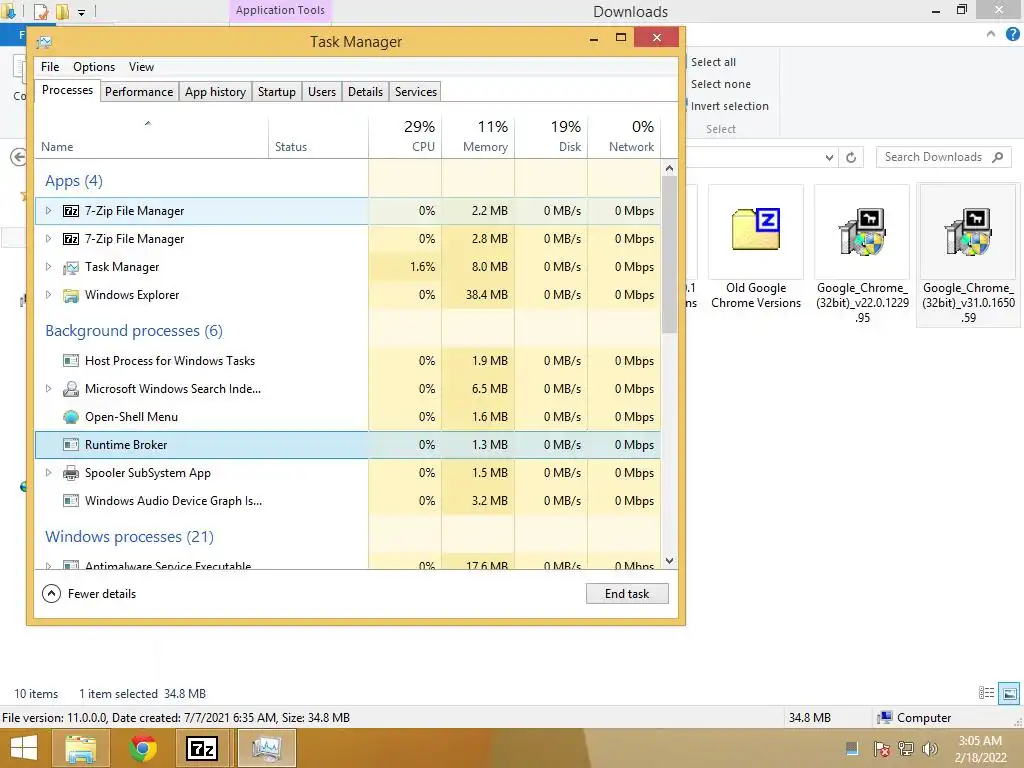This screenshot has height=768, width=1024.
Task: Sort processes by CPU column header
Action: [x=405, y=136]
